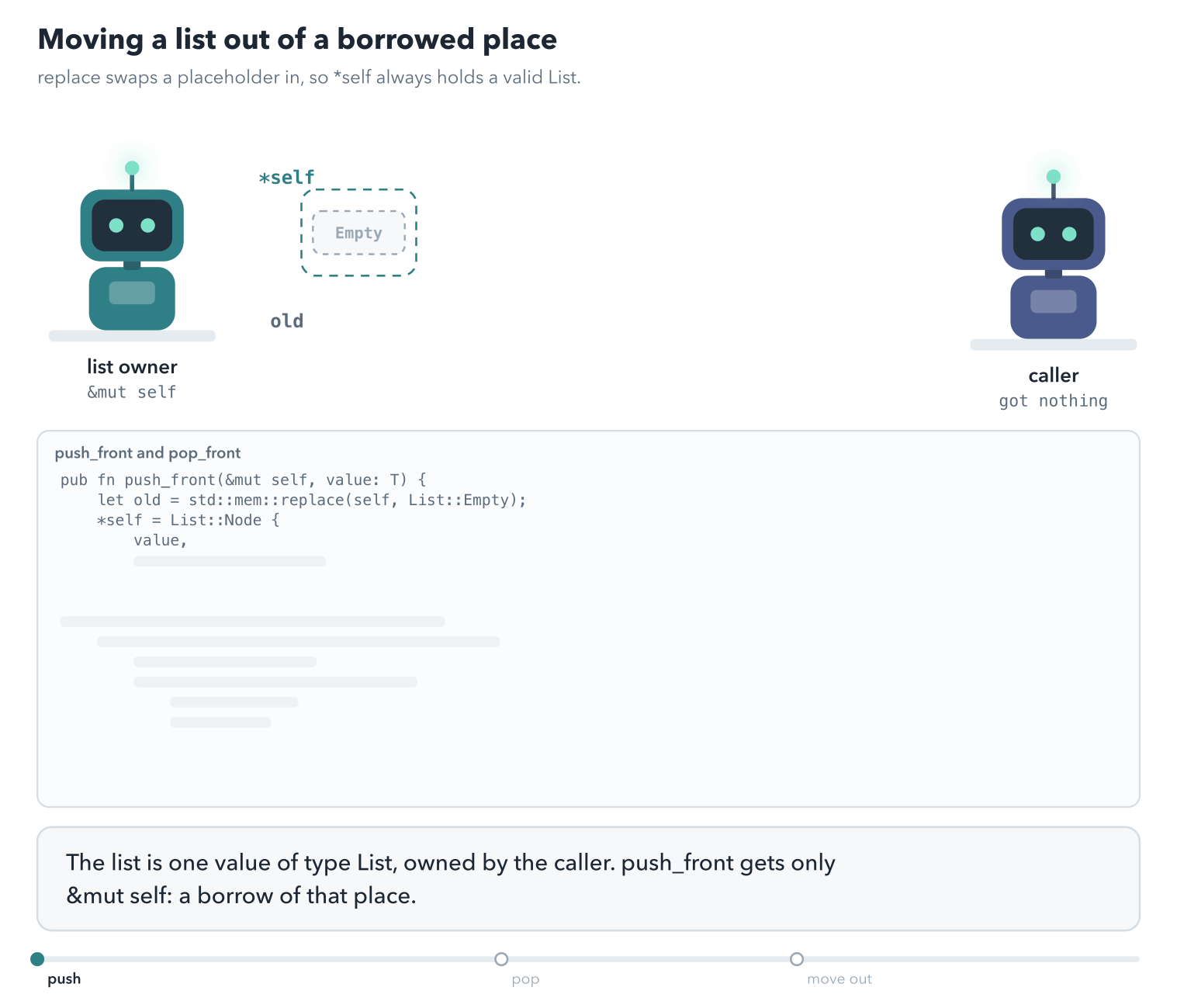Click the push step label
1177x1008 pixels.
click(64, 979)
